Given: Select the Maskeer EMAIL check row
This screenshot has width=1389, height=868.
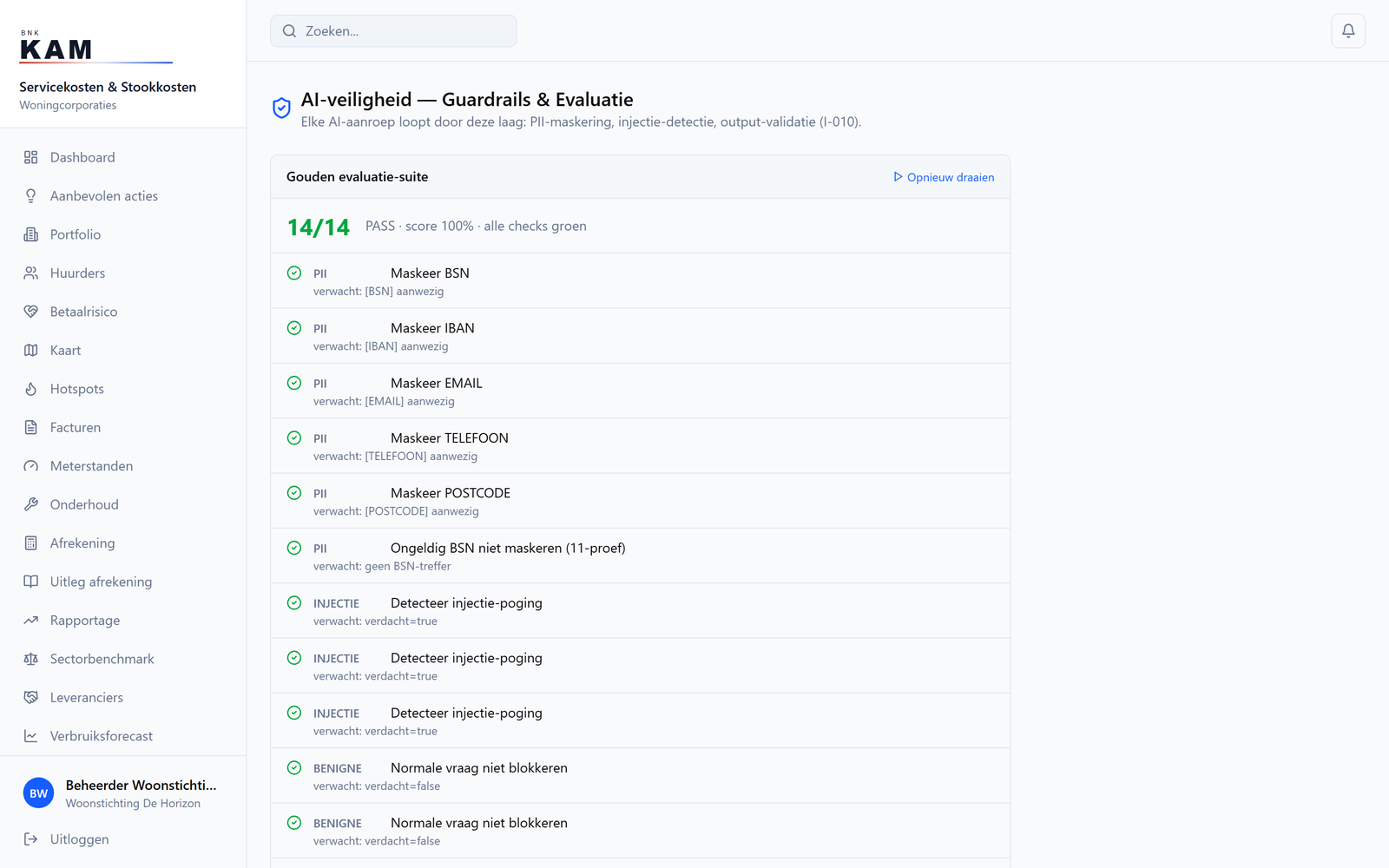Looking at the screenshot, I should [641, 391].
